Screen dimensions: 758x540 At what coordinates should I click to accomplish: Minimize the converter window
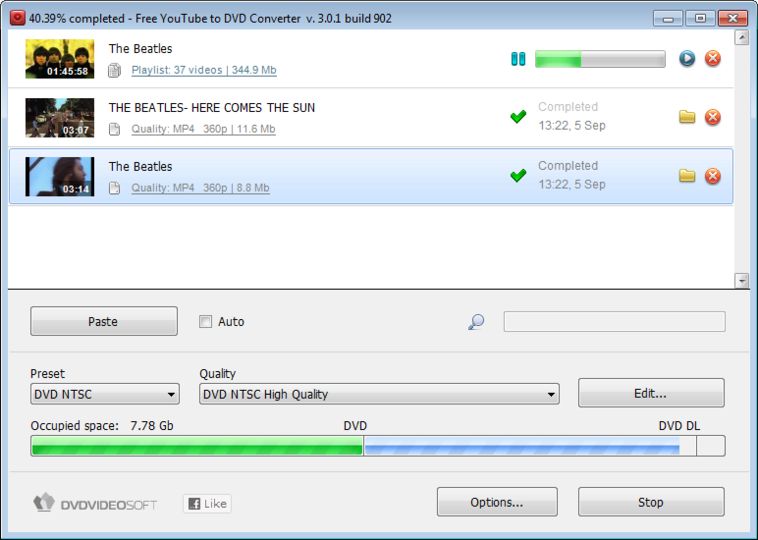pos(668,18)
